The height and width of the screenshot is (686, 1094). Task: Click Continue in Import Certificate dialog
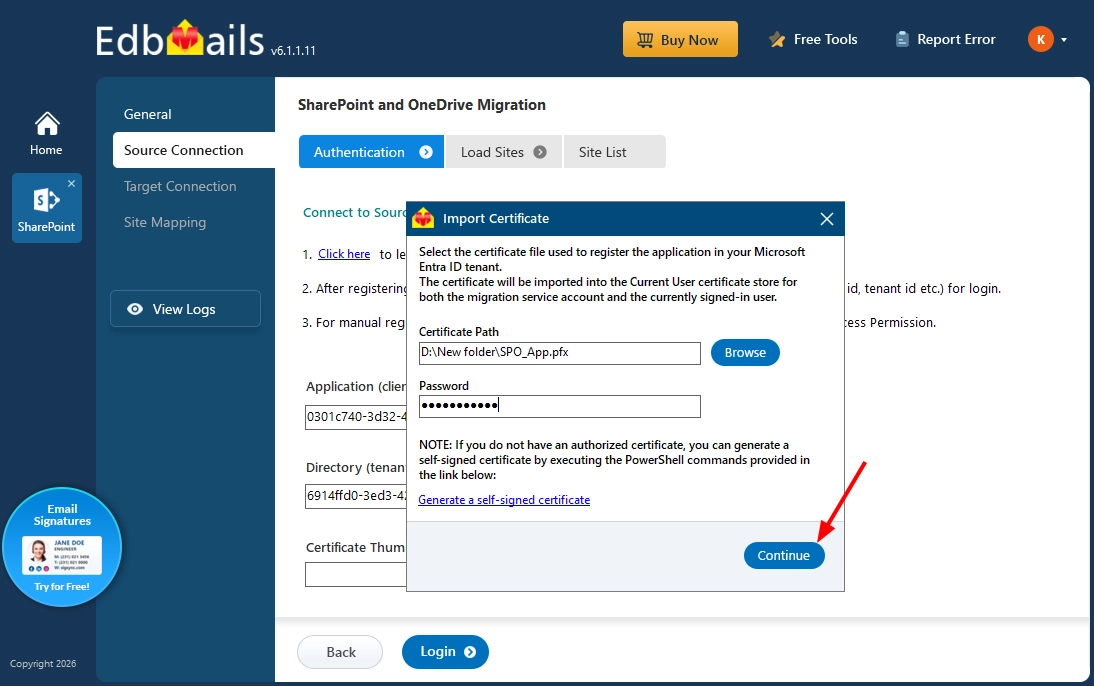click(784, 555)
